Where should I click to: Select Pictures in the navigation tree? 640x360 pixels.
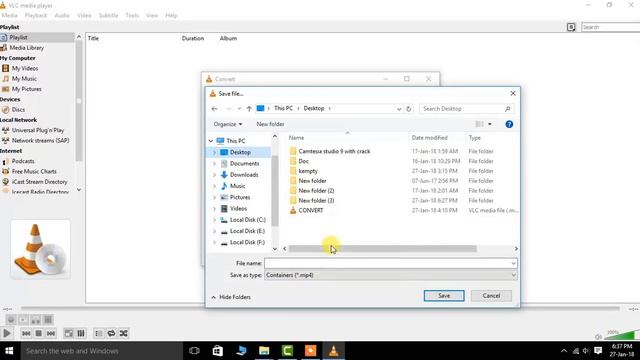tap(240, 197)
